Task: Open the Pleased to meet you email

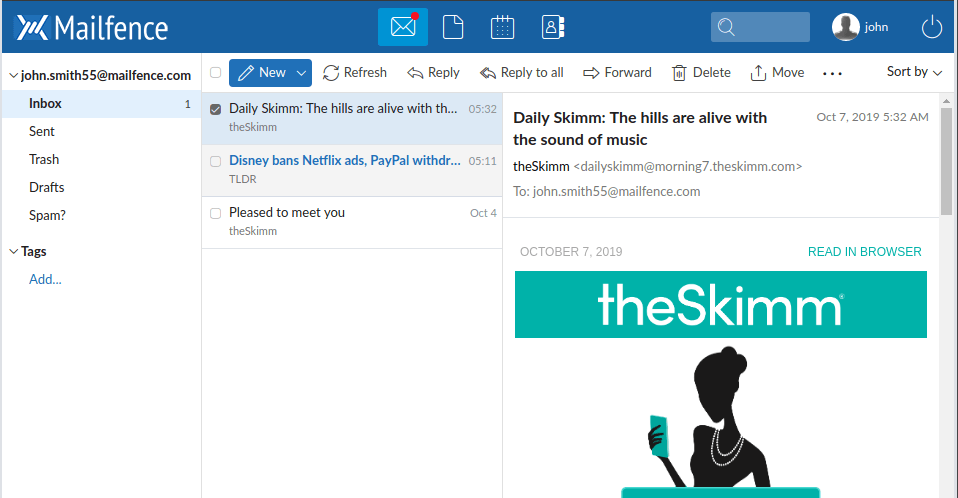Action: pyautogui.click(x=352, y=222)
